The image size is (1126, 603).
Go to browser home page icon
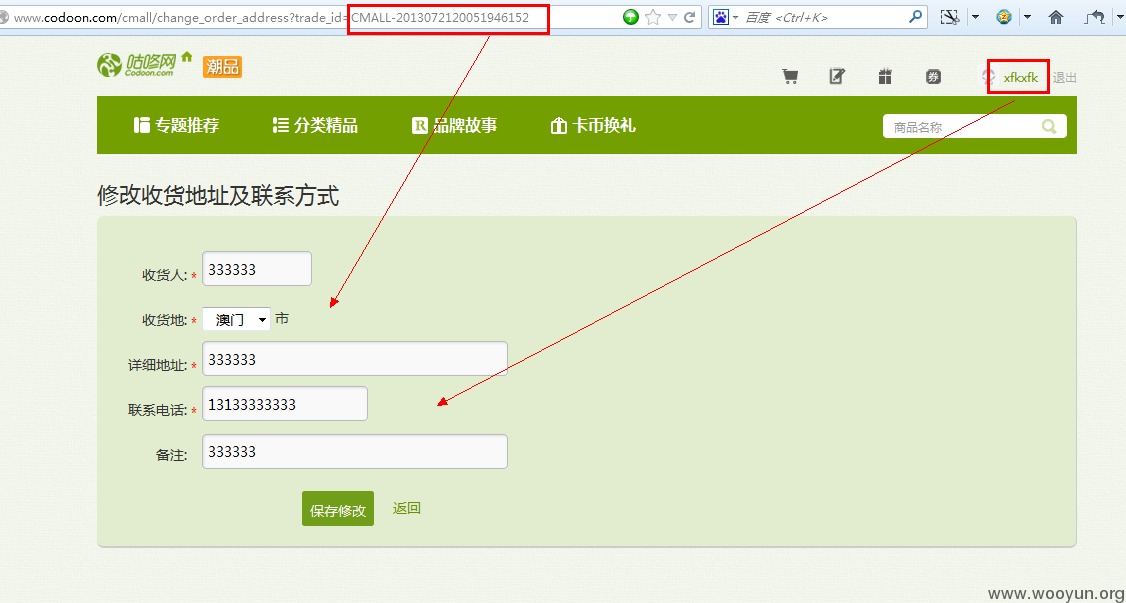click(1056, 17)
